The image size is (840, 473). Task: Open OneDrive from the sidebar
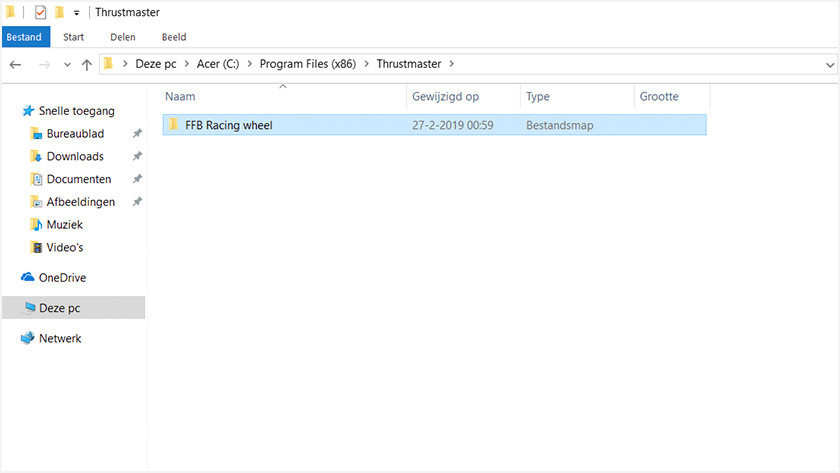62,277
